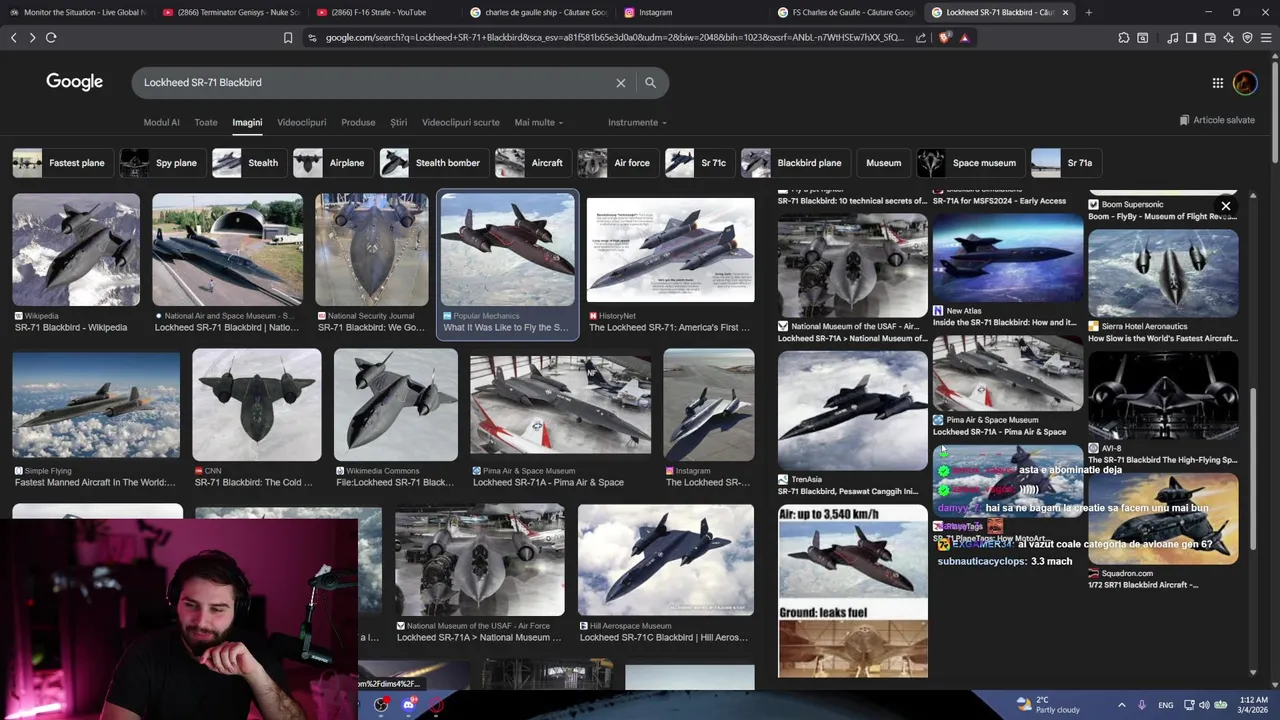1280x720 pixels.
Task: Open the weather widget on taskbar
Action: [1047, 705]
